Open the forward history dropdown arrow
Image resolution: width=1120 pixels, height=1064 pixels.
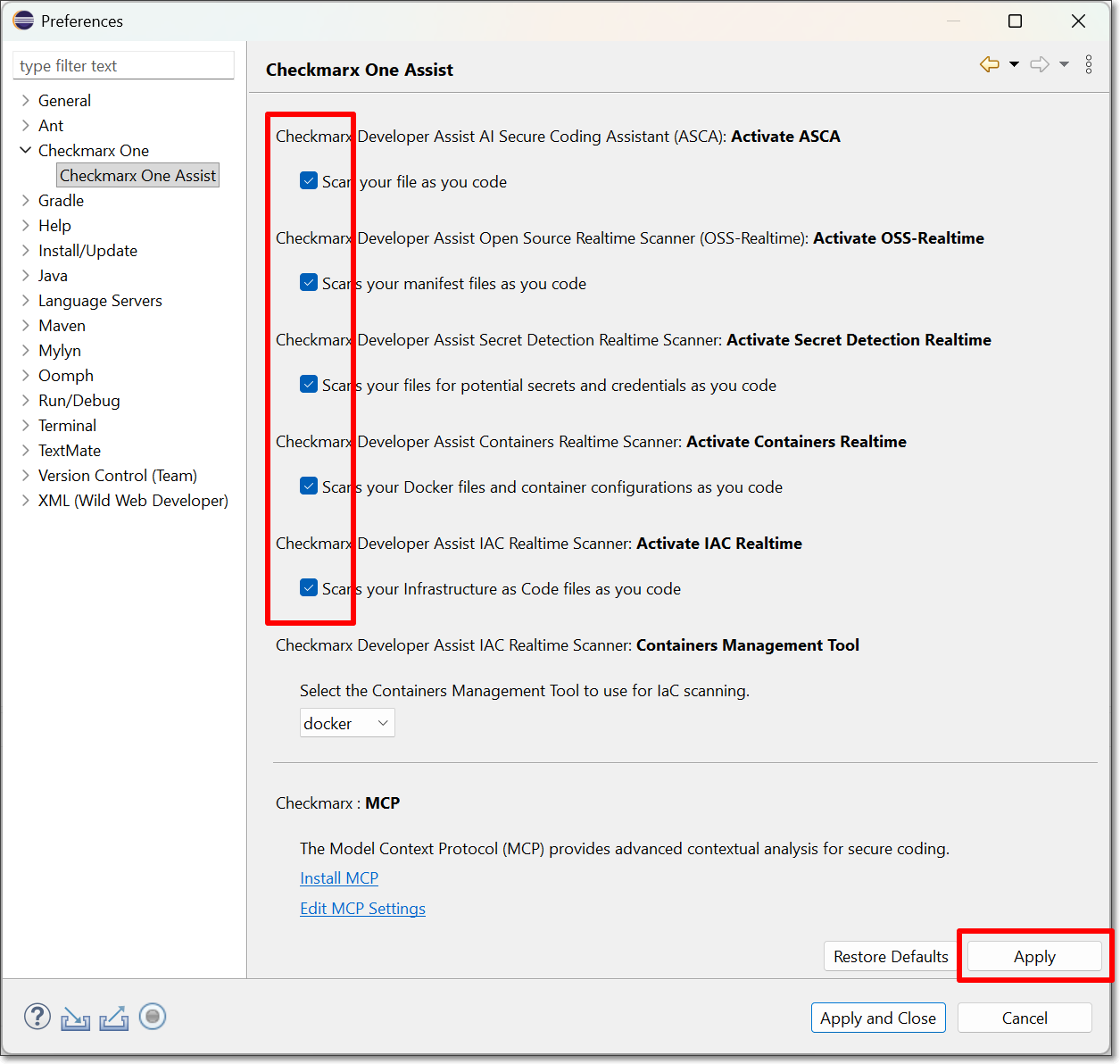pyautogui.click(x=1064, y=64)
